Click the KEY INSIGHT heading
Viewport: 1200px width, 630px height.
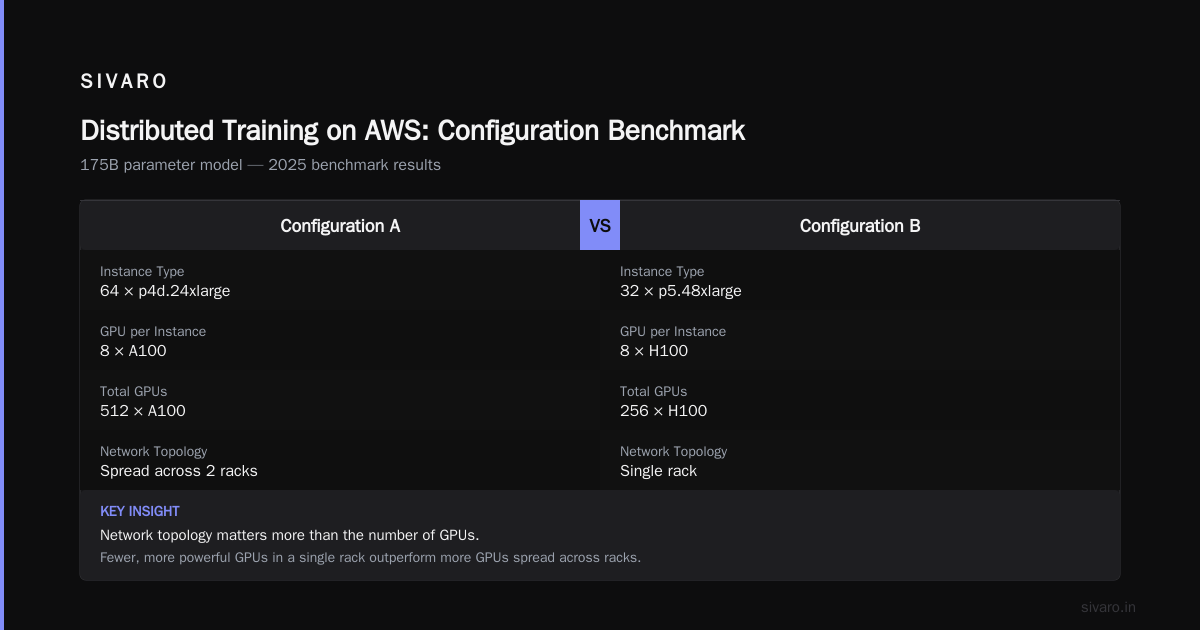pyautogui.click(x=140, y=511)
